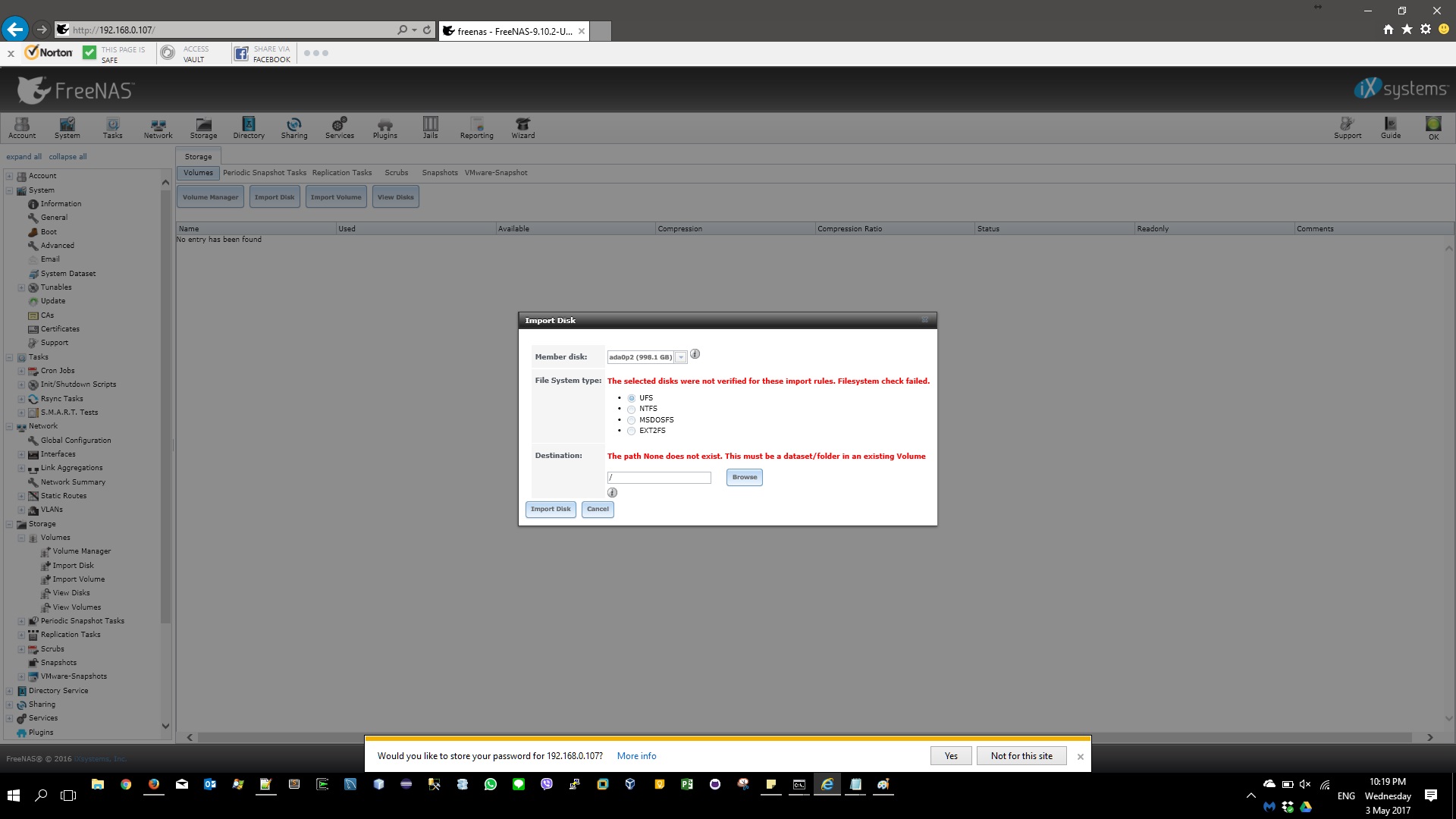Click info icon next to Member disk
Image resolution: width=1456 pixels, height=819 pixels.
click(695, 354)
